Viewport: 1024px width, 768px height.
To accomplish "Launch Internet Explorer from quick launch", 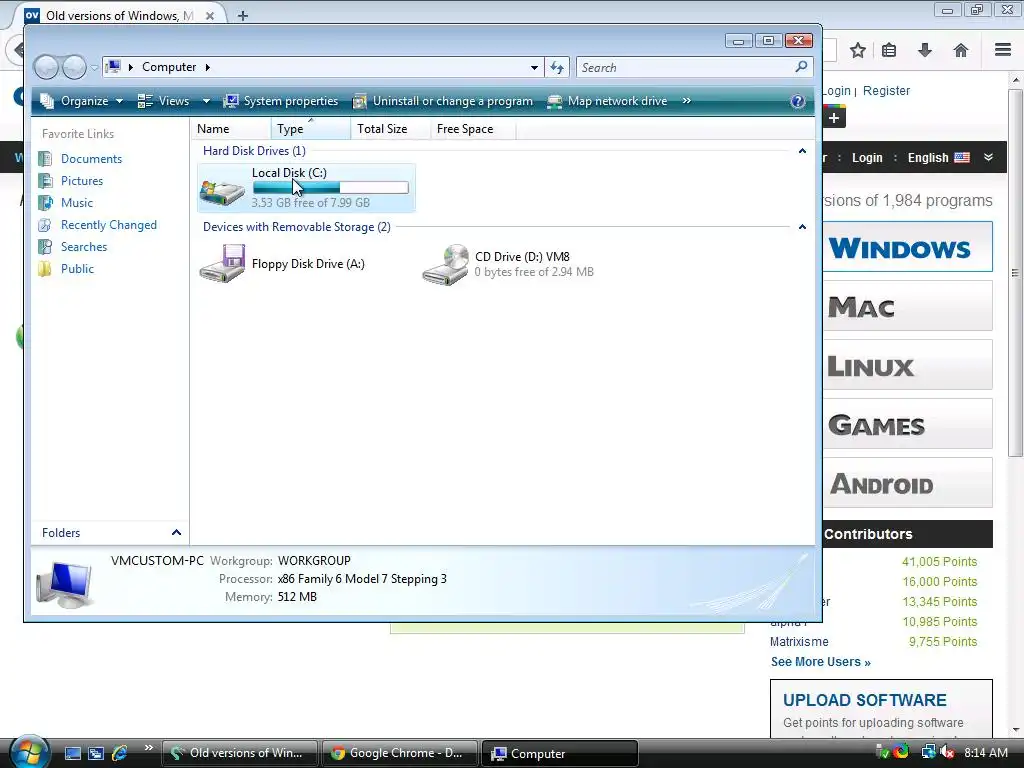I will tap(120, 753).
